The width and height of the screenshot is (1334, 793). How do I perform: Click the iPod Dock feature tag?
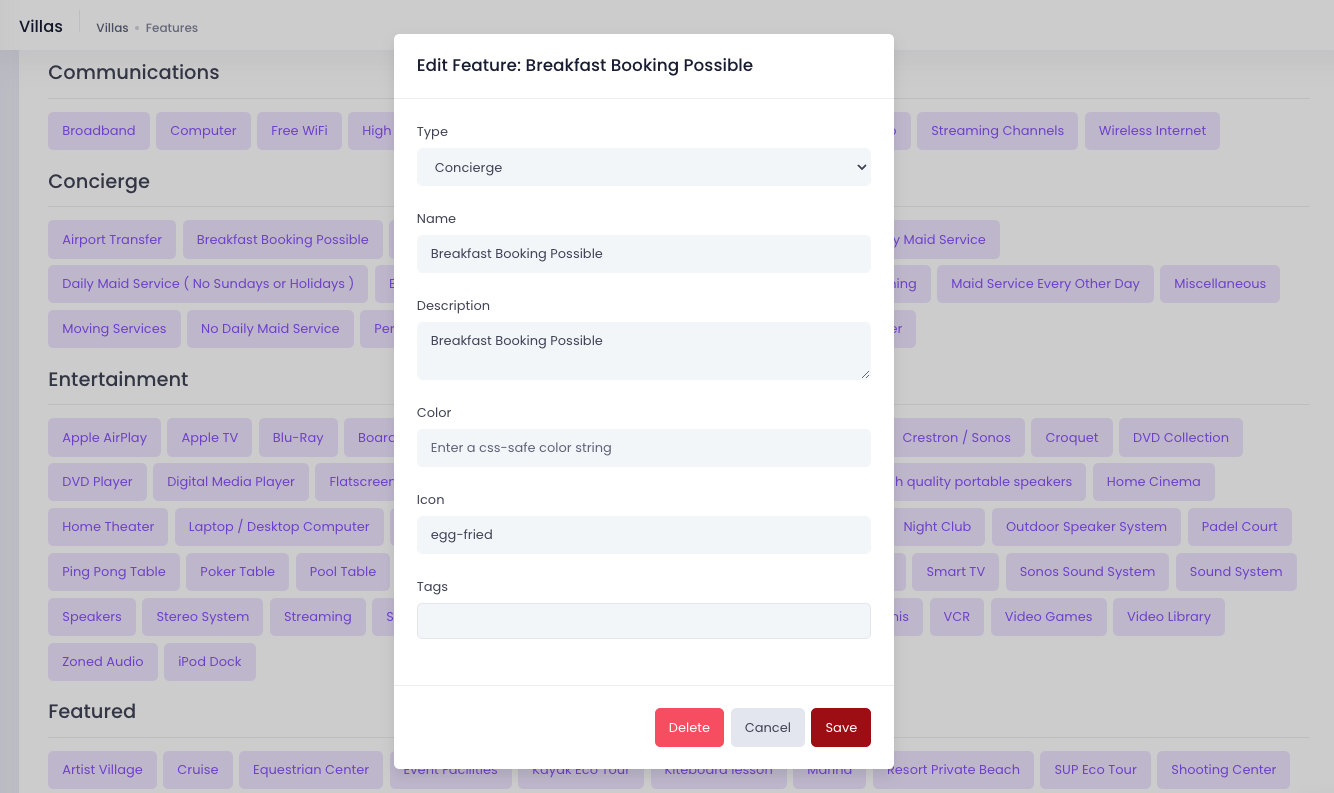(210, 662)
